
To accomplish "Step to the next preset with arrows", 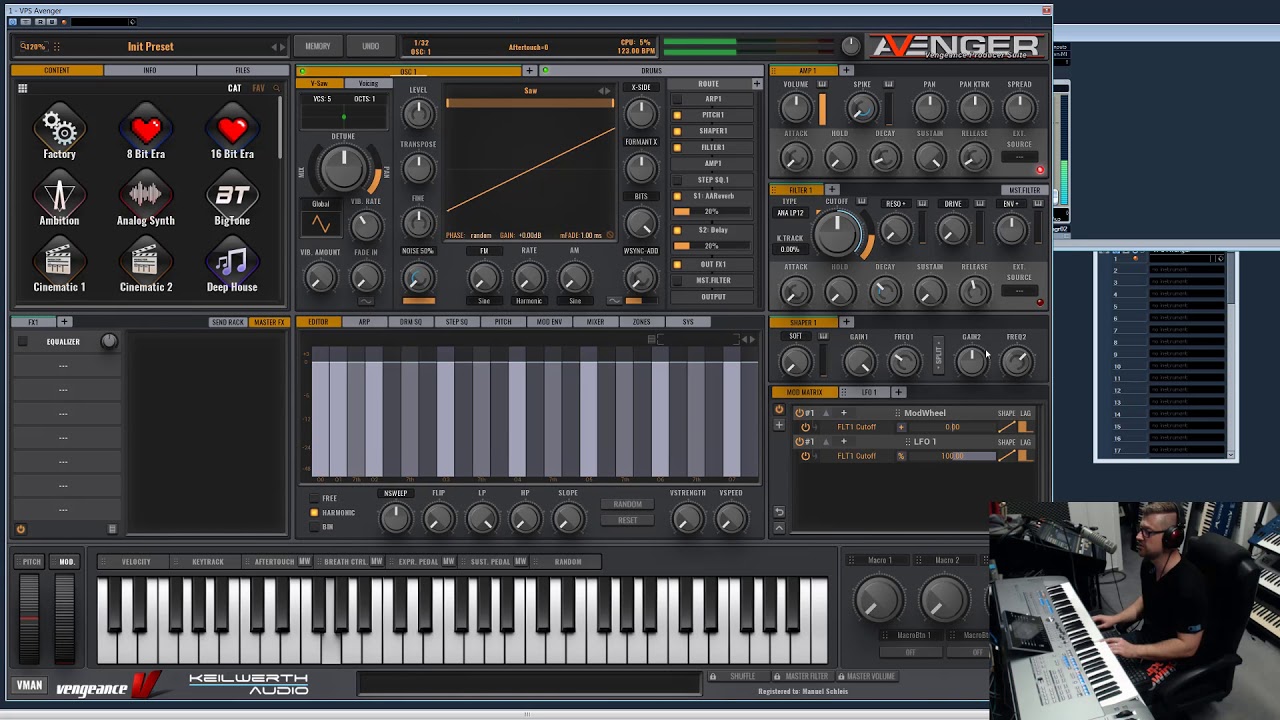I will point(283,47).
